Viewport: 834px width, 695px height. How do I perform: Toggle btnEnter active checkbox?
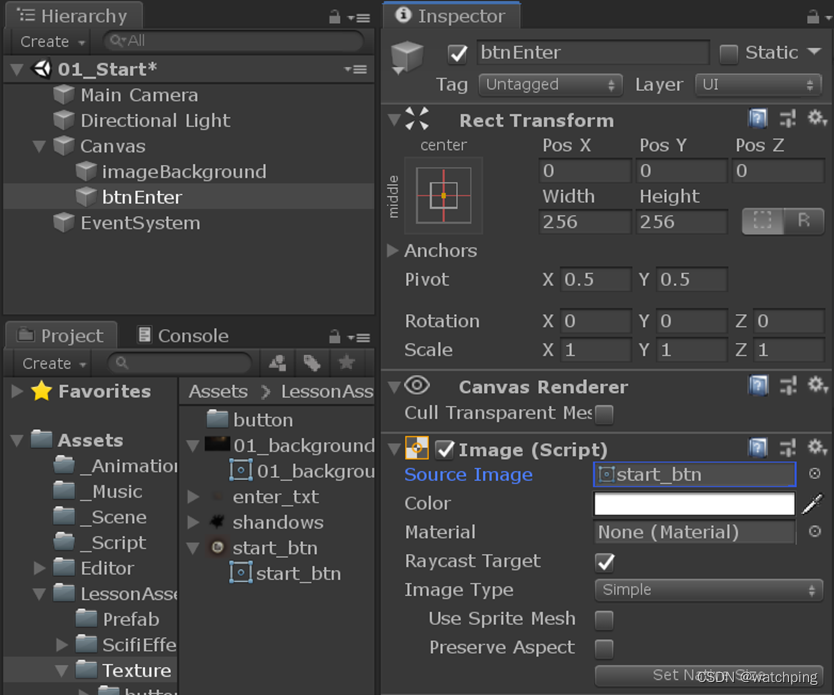pyautogui.click(x=457, y=54)
